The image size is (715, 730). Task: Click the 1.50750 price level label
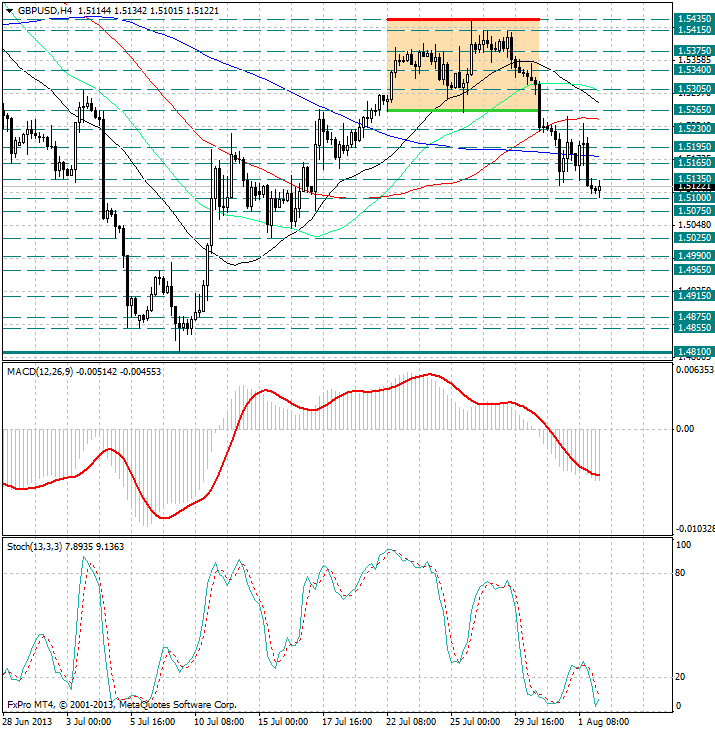[694, 210]
